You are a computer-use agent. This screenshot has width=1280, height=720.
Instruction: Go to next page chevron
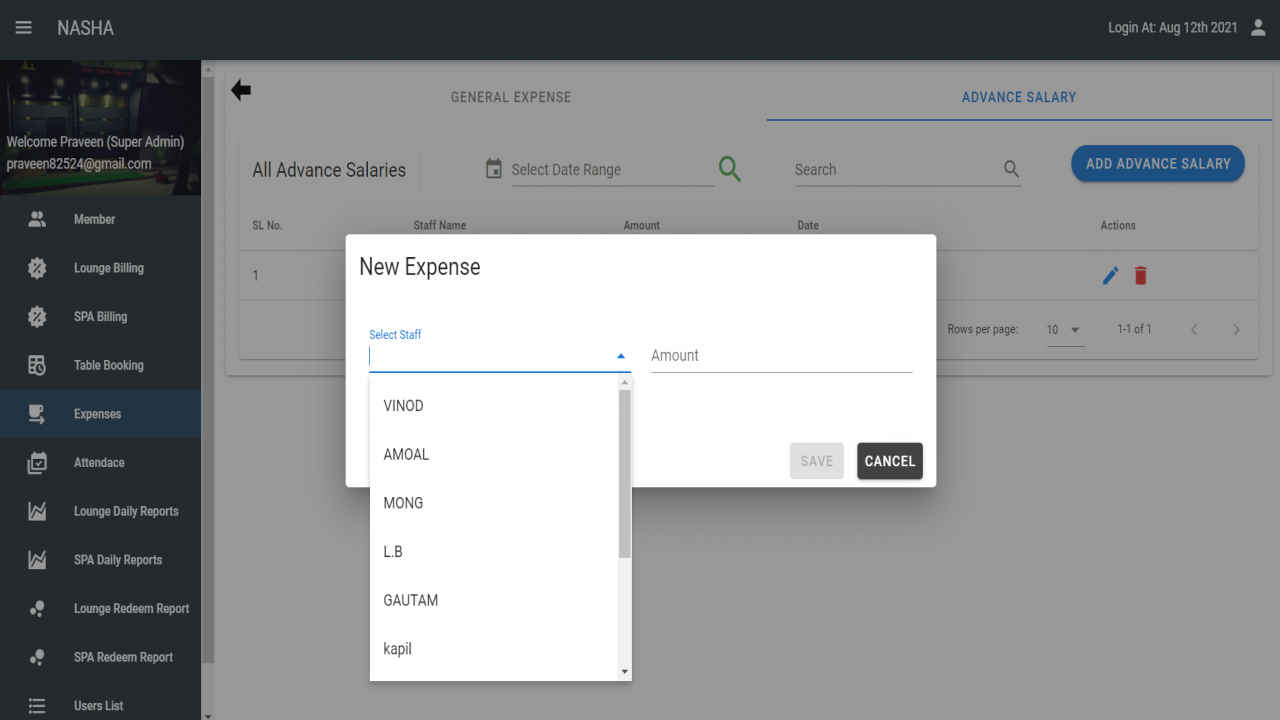point(1236,330)
